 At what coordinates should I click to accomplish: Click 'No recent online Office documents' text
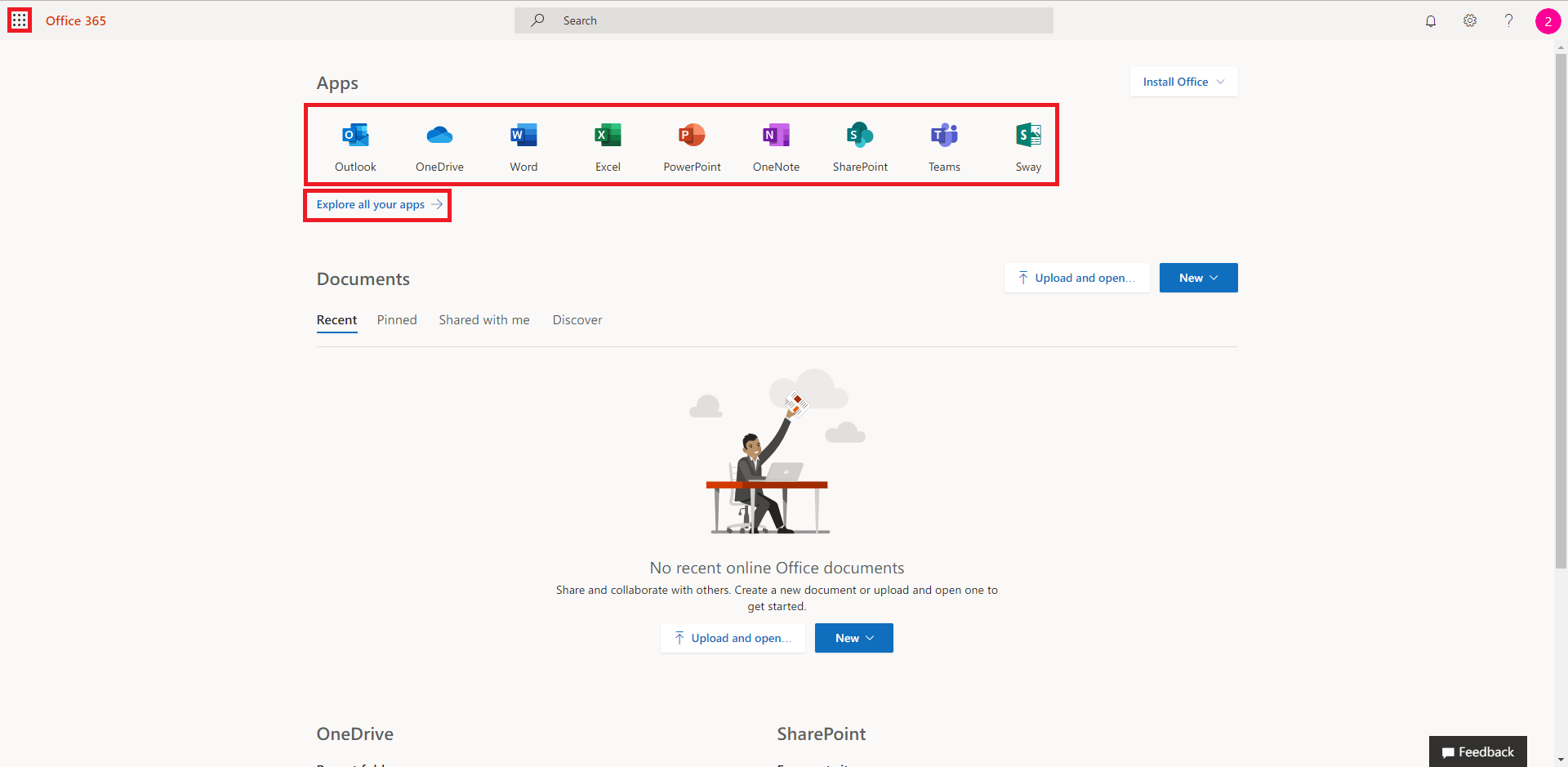pyautogui.click(x=777, y=568)
